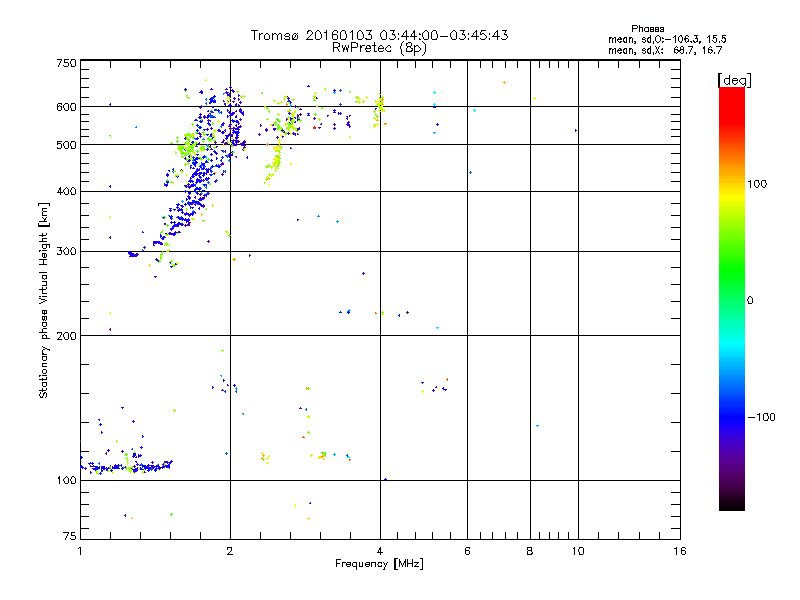The image size is (800, 600).
Task: Click the frequency axis label "1"
Action: [x=80, y=551]
